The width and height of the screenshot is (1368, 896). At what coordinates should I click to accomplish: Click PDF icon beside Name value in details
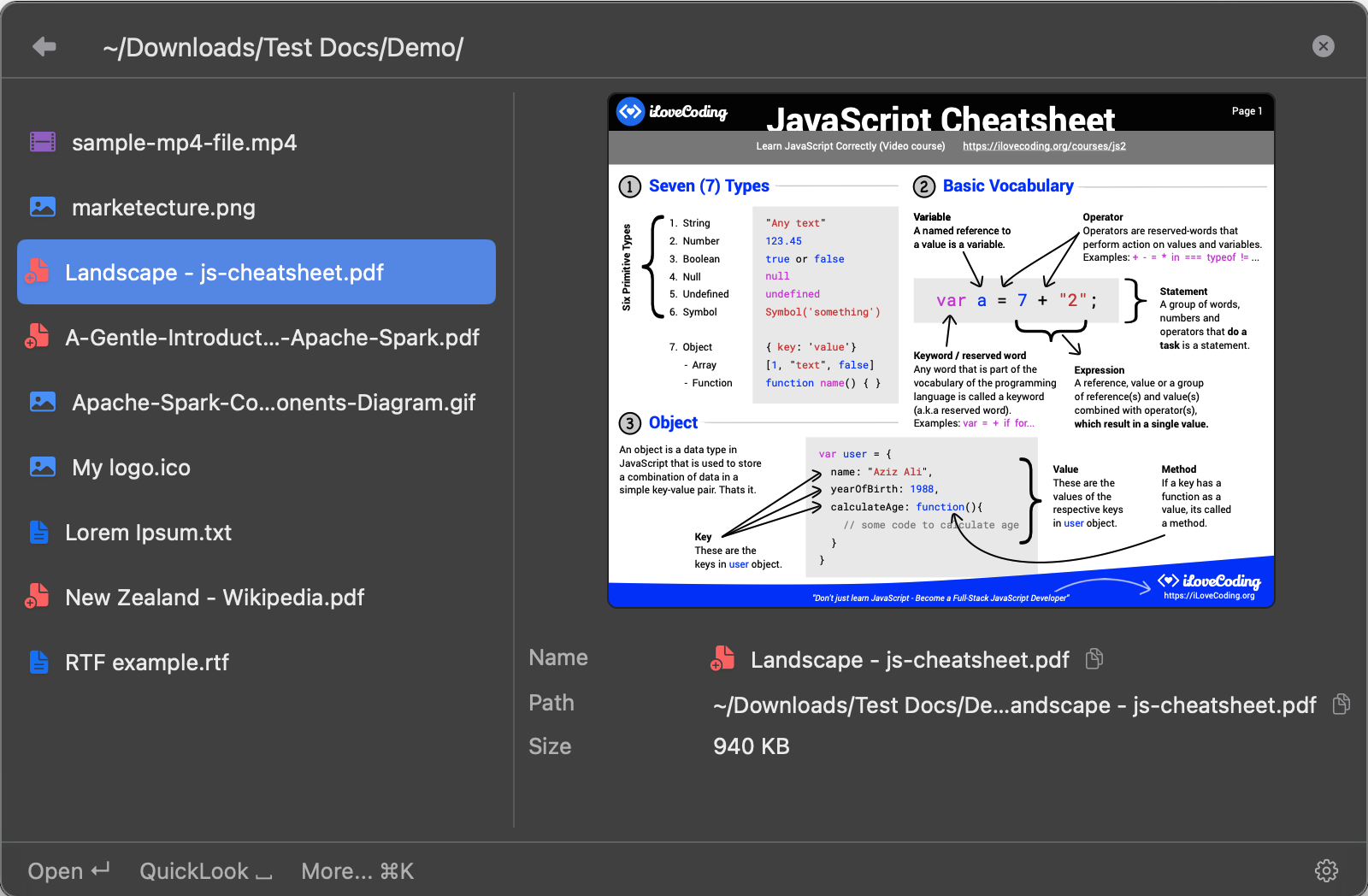722,658
